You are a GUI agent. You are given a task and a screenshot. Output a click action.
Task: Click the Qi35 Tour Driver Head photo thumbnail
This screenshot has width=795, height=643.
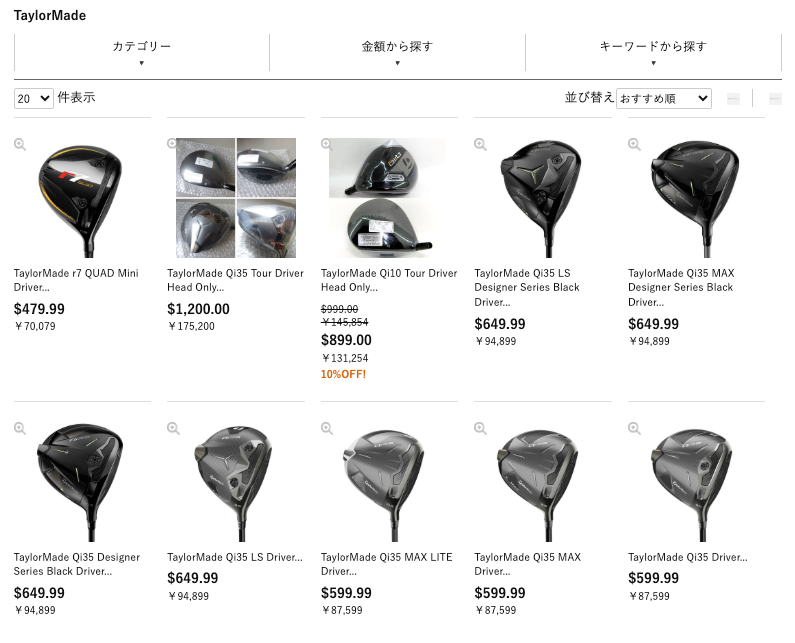(236, 198)
